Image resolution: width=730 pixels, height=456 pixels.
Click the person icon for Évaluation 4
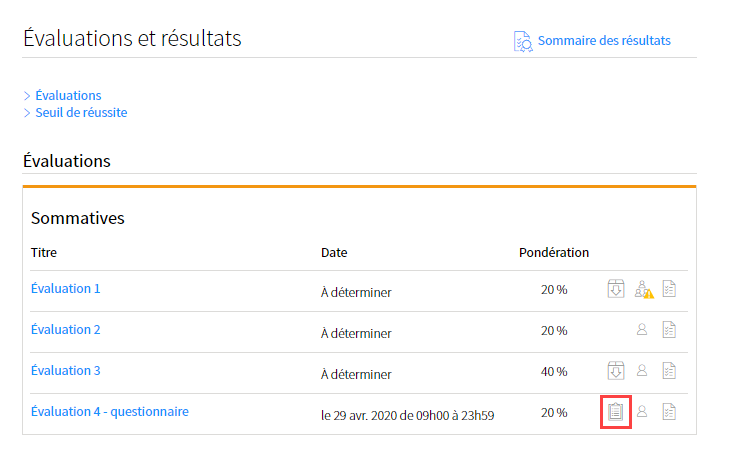pyautogui.click(x=642, y=411)
